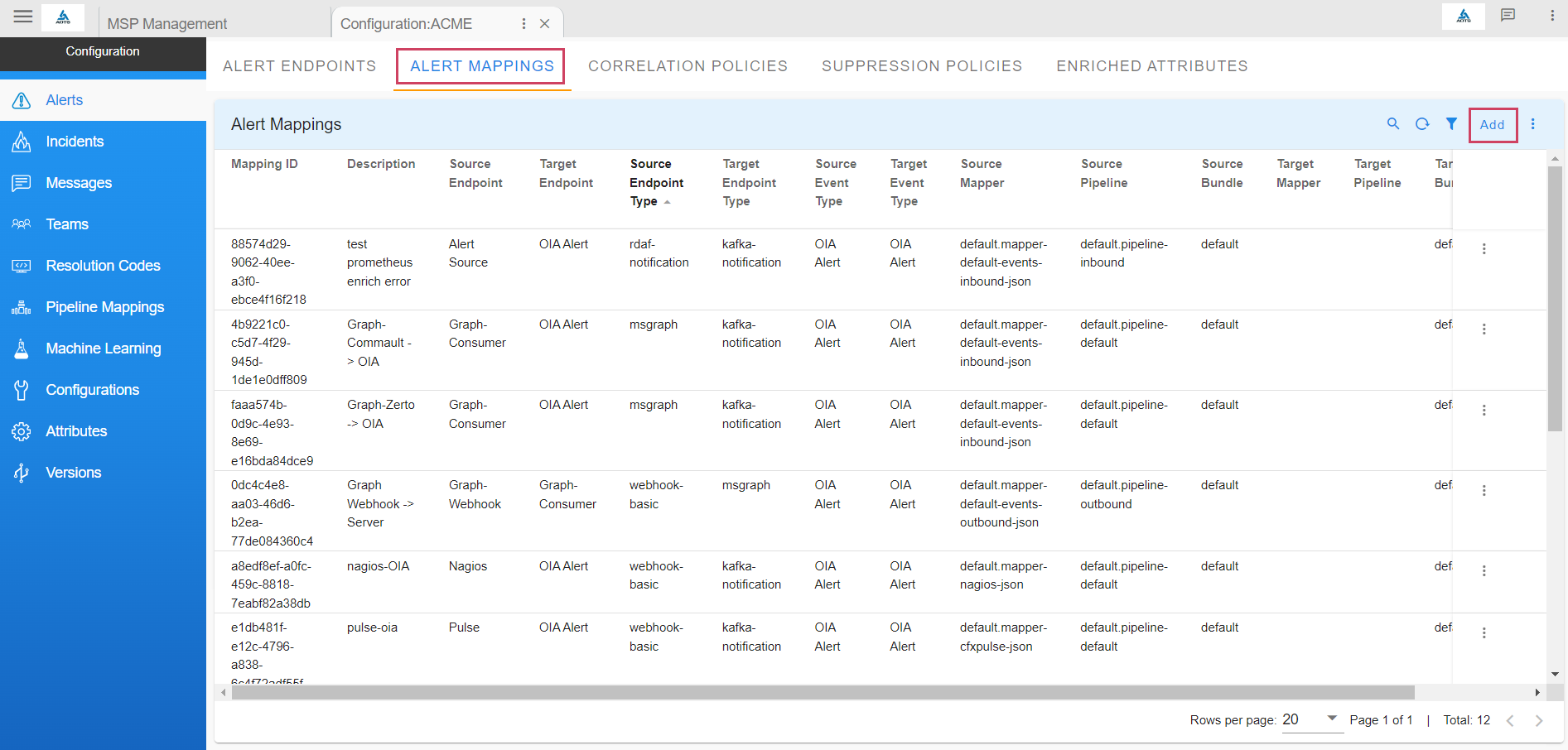Select the Enriched Attributes tab
1568x750 pixels.
click(1151, 66)
